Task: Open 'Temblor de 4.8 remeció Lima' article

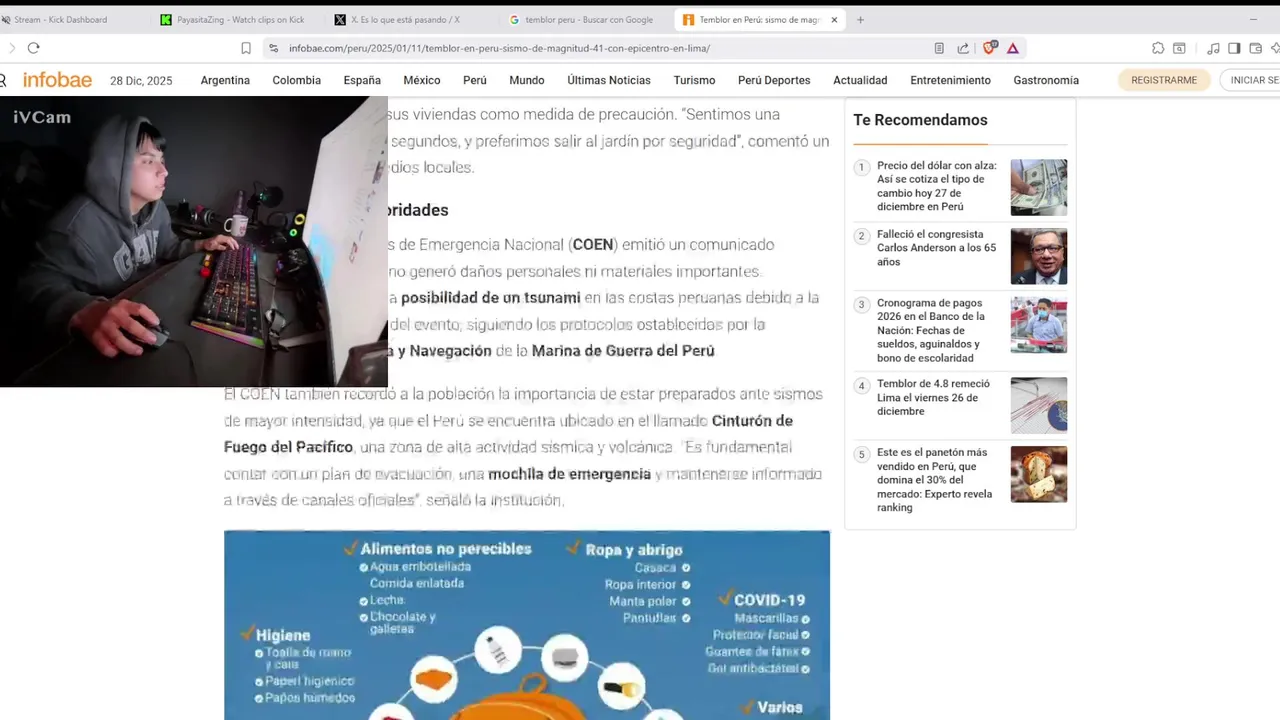Action: tap(933, 397)
